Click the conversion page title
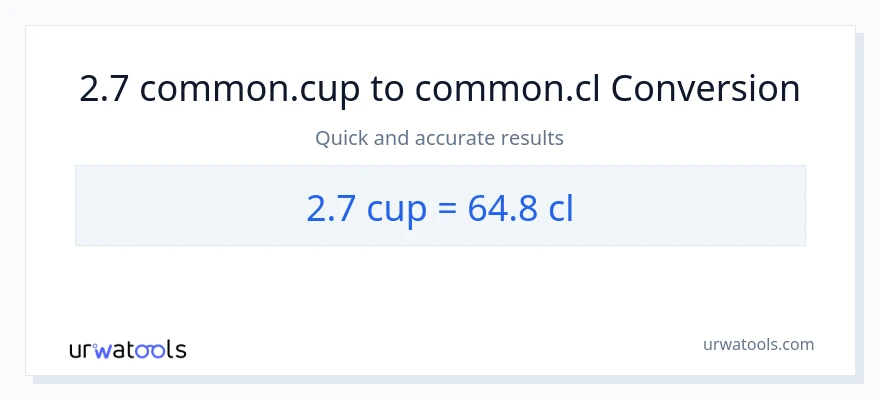880x400 pixels. (x=439, y=90)
